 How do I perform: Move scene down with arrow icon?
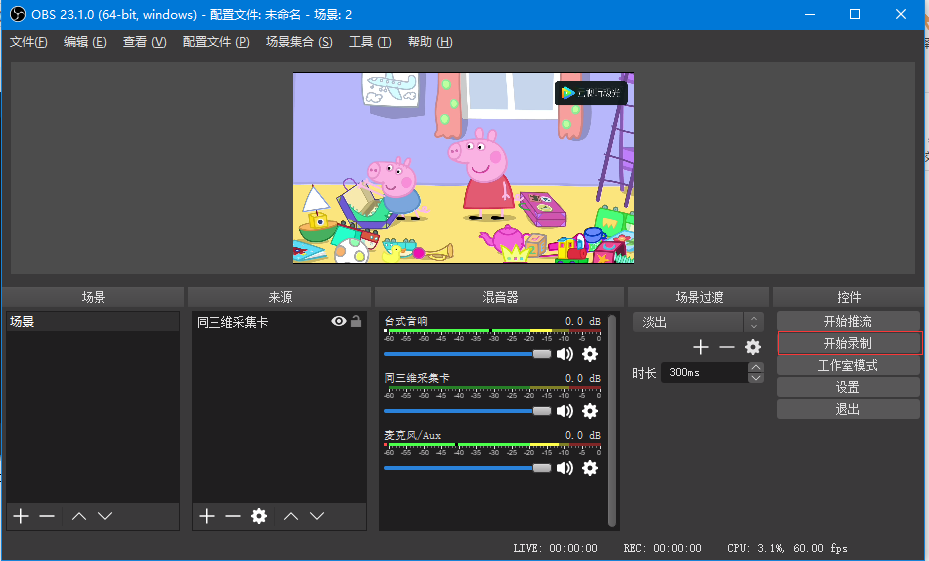coord(105,516)
